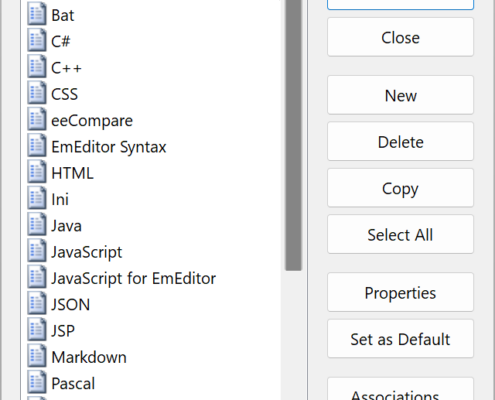Open configuration Properties
The image size is (495, 400).
tap(400, 292)
